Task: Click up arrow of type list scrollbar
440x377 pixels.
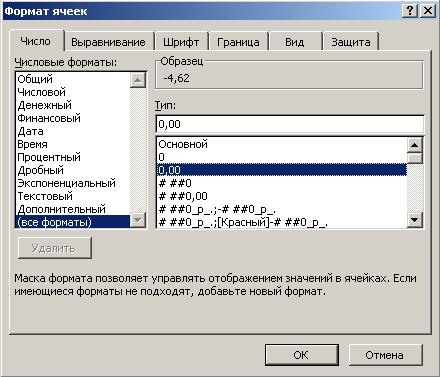Action: [415, 145]
